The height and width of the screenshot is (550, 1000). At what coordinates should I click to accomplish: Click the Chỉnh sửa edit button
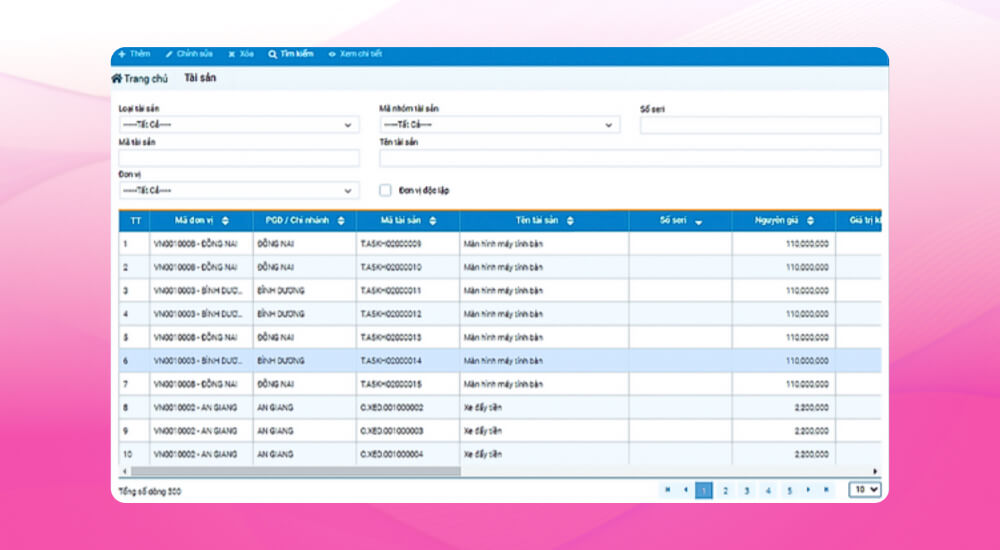pos(189,54)
